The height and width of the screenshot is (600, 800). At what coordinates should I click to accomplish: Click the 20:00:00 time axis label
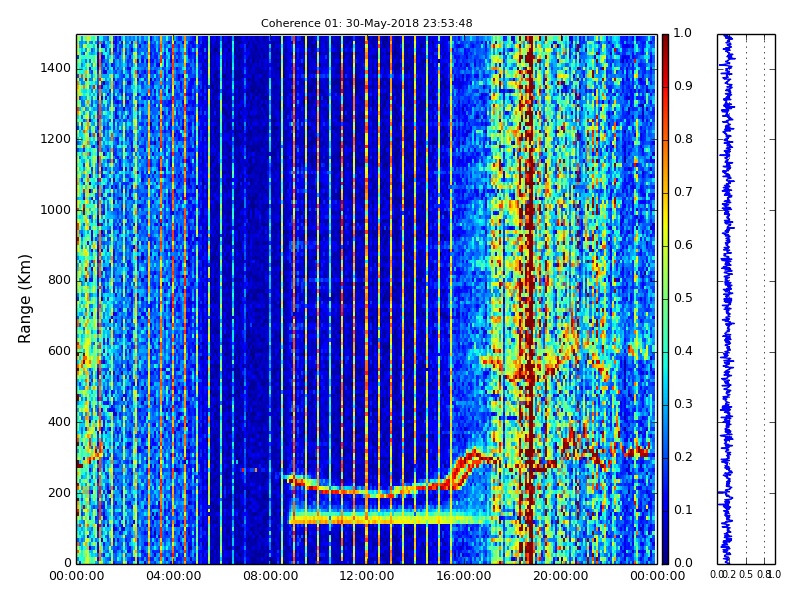[561, 576]
